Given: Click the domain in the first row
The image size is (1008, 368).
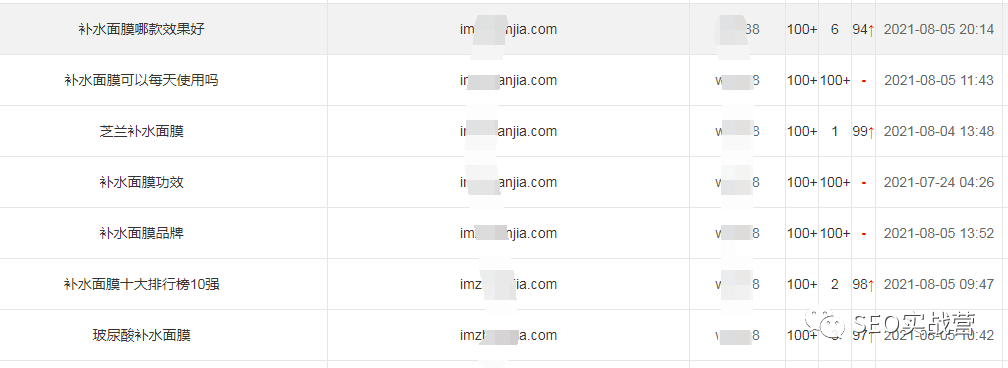Looking at the screenshot, I should [508, 30].
